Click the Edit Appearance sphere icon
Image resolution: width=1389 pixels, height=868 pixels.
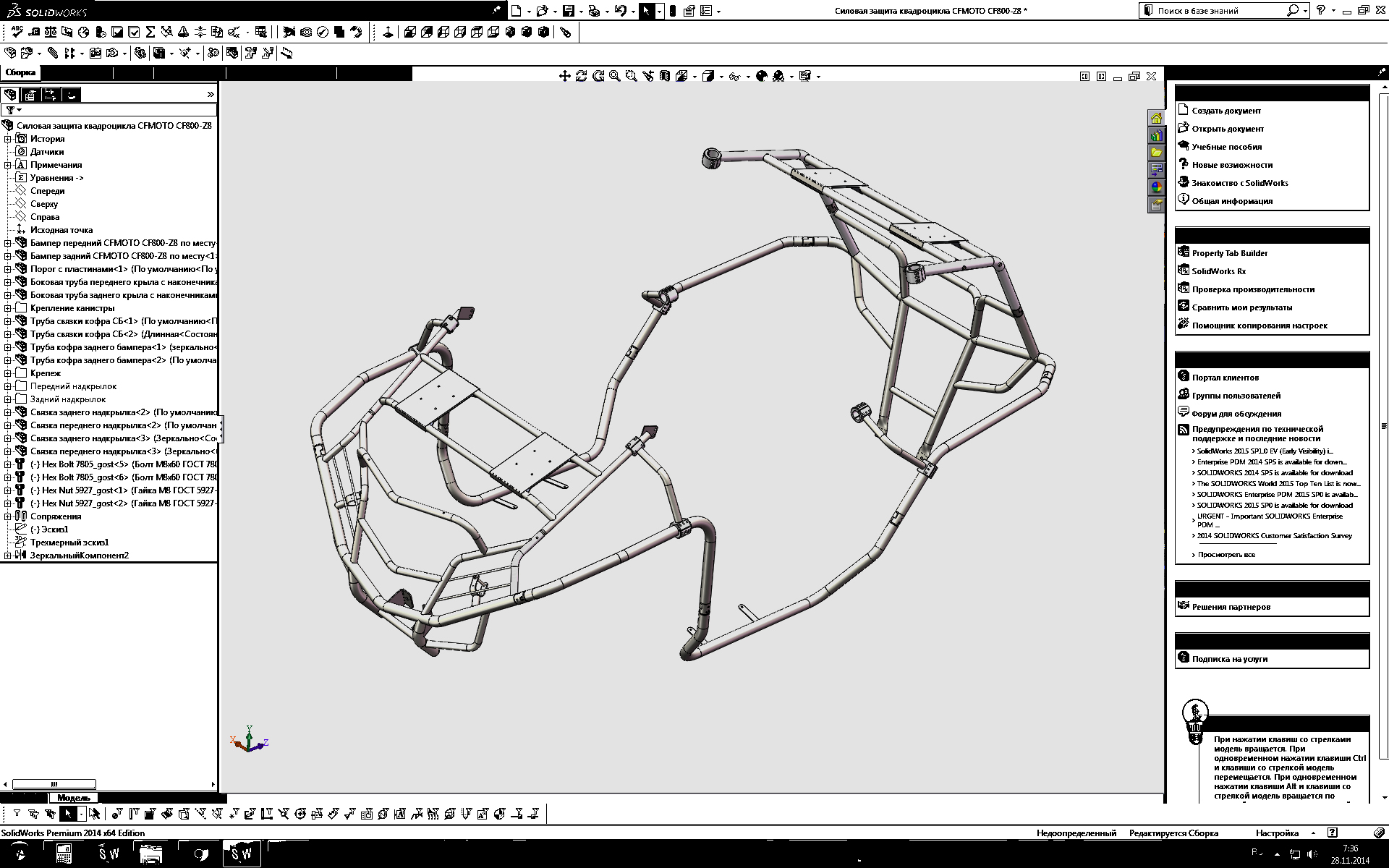[x=761, y=76]
